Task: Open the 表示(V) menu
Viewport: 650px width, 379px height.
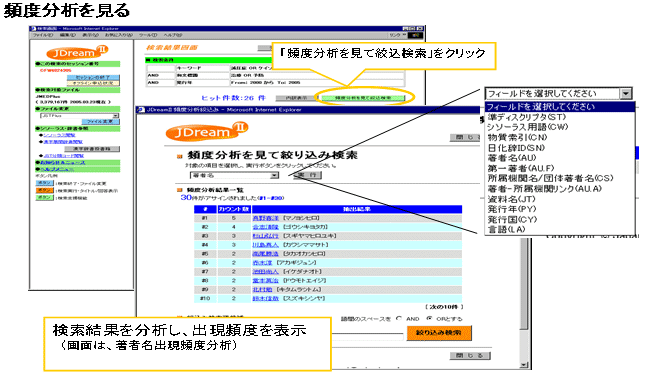Action: (90, 35)
